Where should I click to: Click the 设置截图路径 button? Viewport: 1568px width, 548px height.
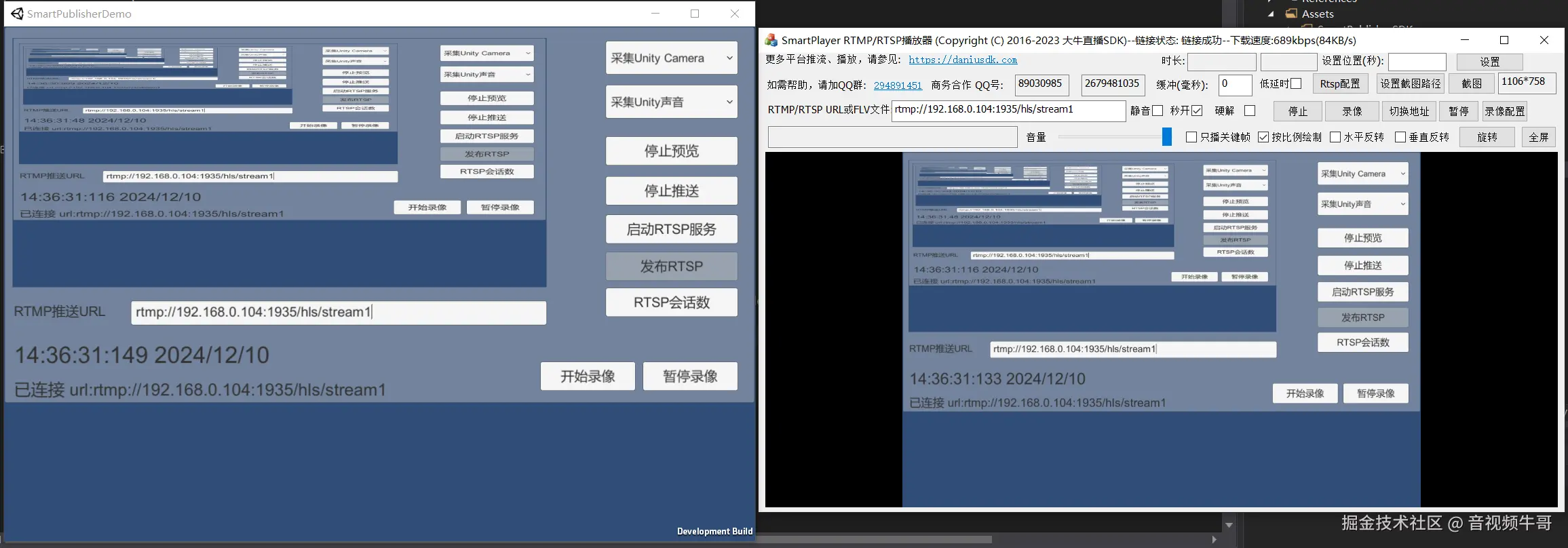[x=1410, y=84]
